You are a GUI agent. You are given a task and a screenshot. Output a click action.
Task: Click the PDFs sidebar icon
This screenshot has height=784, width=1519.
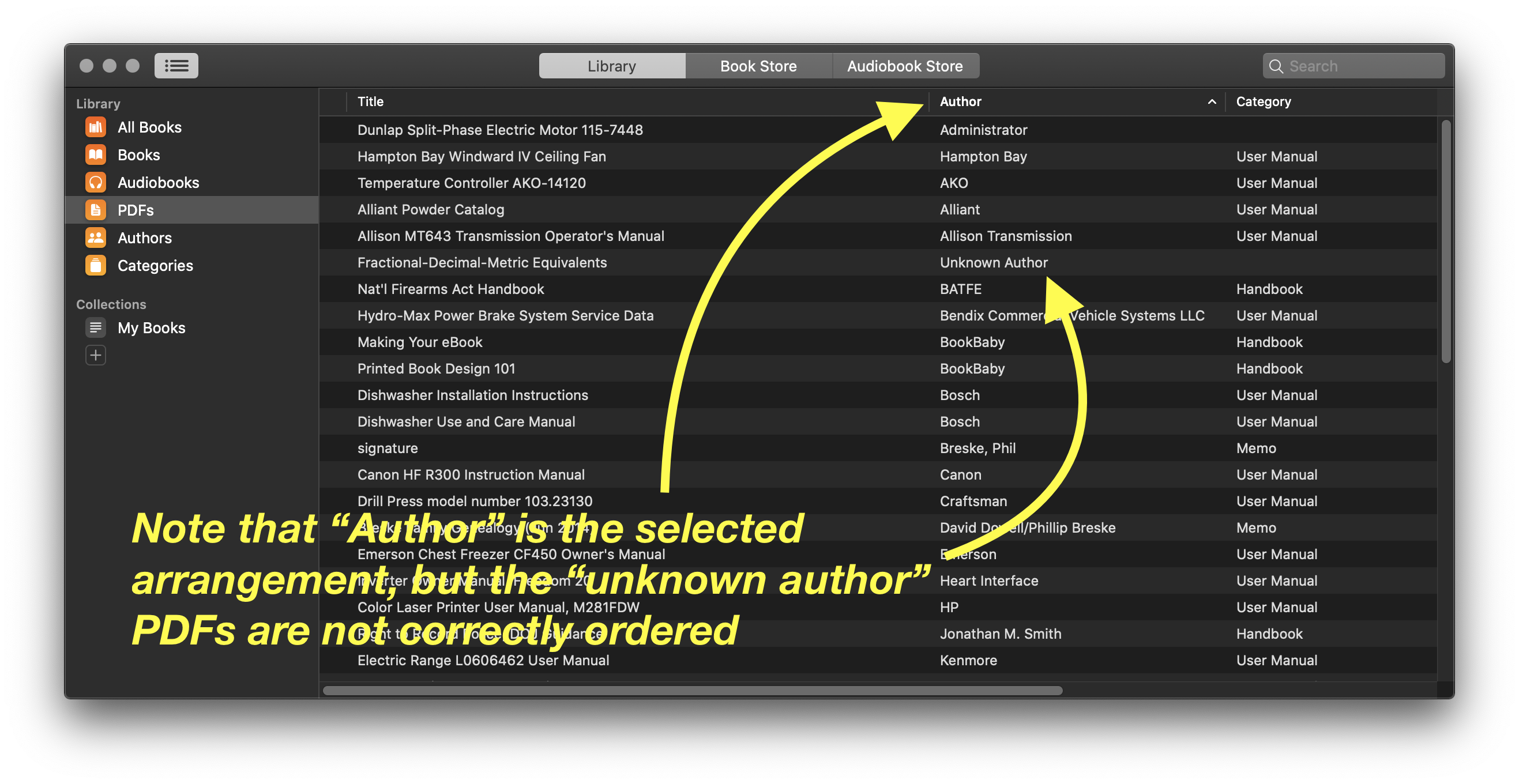[96, 210]
